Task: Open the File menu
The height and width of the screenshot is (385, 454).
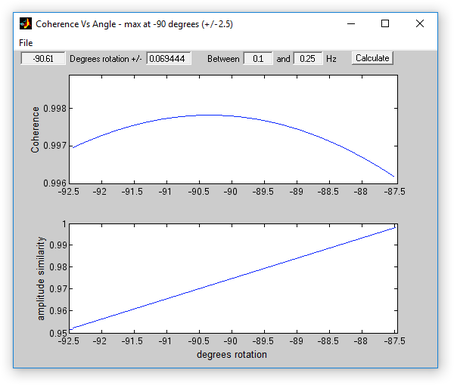Action: click(26, 43)
